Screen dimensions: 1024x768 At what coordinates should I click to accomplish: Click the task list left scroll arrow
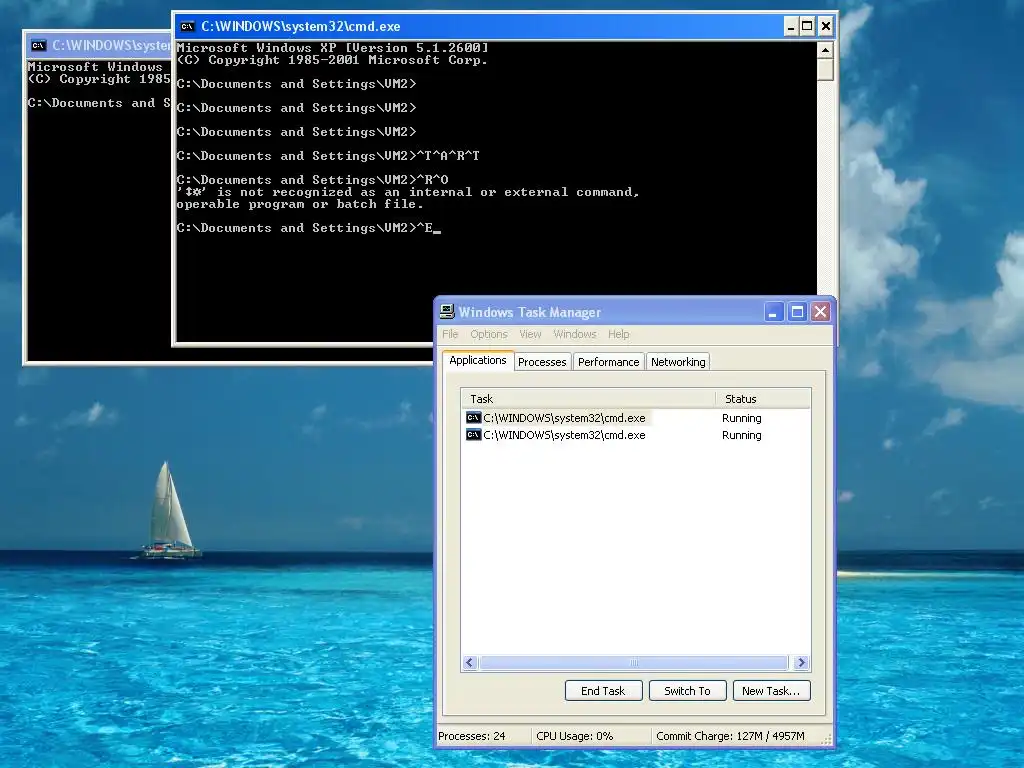pyautogui.click(x=470, y=662)
